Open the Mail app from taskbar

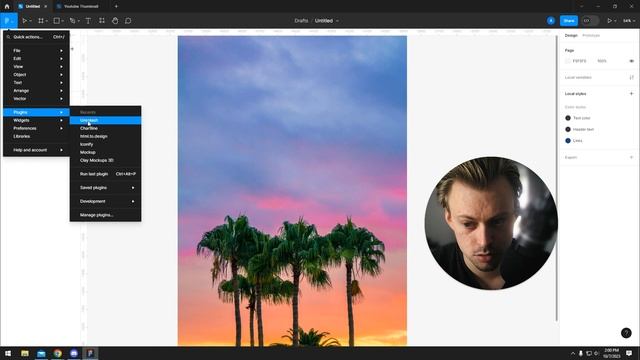click(41, 353)
